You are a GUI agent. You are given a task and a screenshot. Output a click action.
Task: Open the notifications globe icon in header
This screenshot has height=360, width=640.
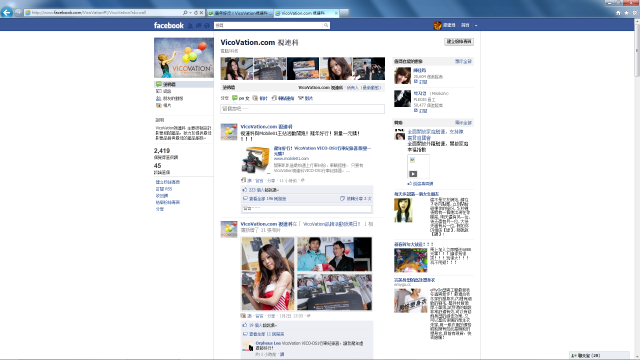207,25
